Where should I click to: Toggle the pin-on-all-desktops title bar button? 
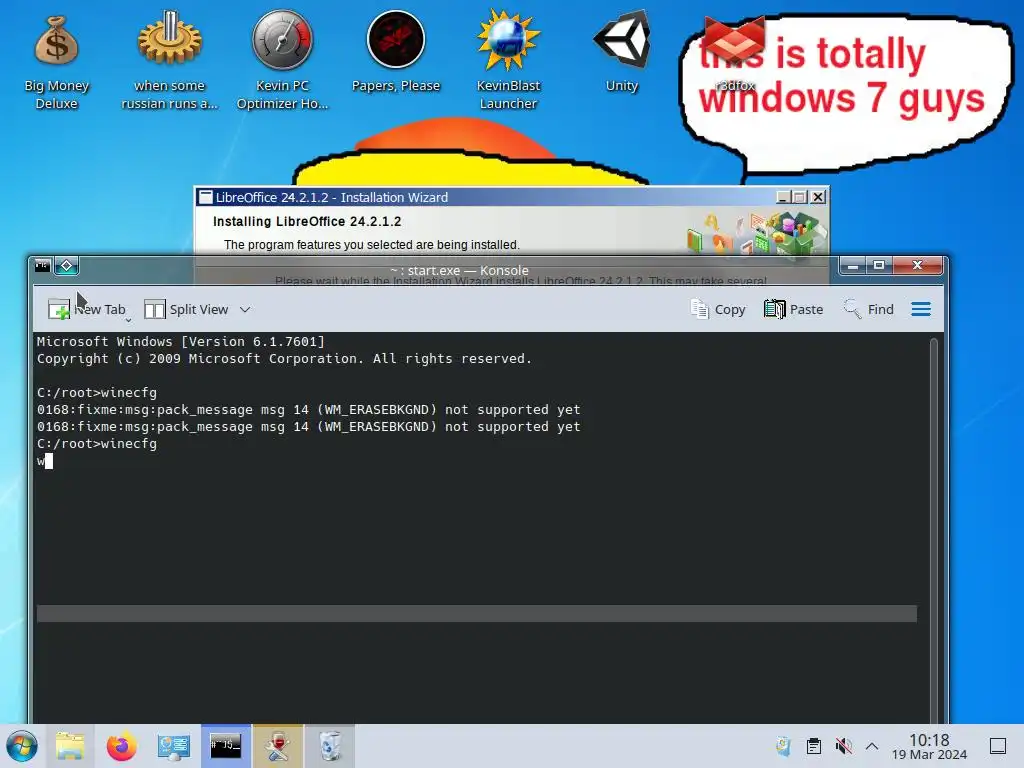pos(67,265)
